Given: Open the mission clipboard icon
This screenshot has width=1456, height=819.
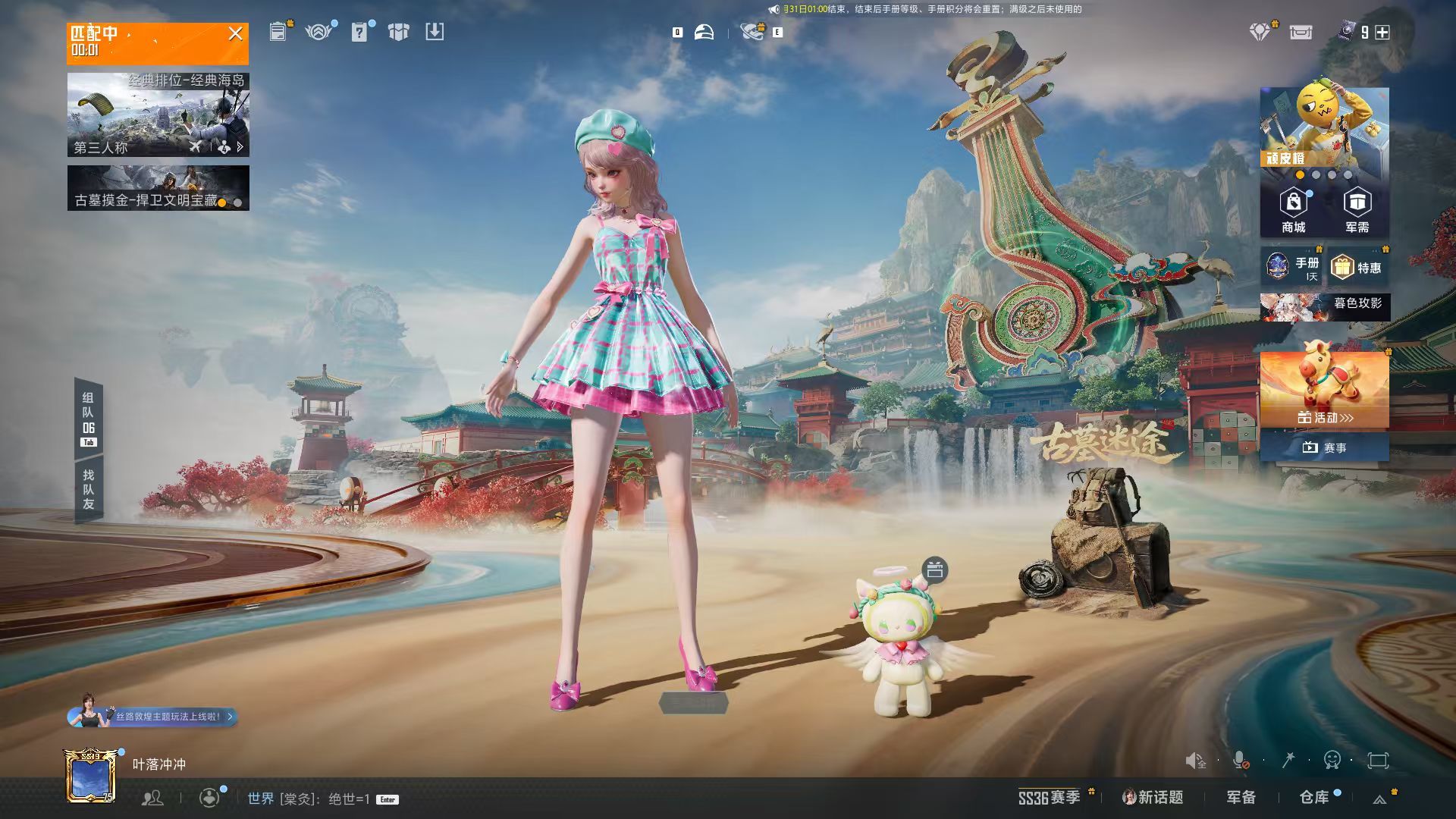Looking at the screenshot, I should (x=278, y=32).
